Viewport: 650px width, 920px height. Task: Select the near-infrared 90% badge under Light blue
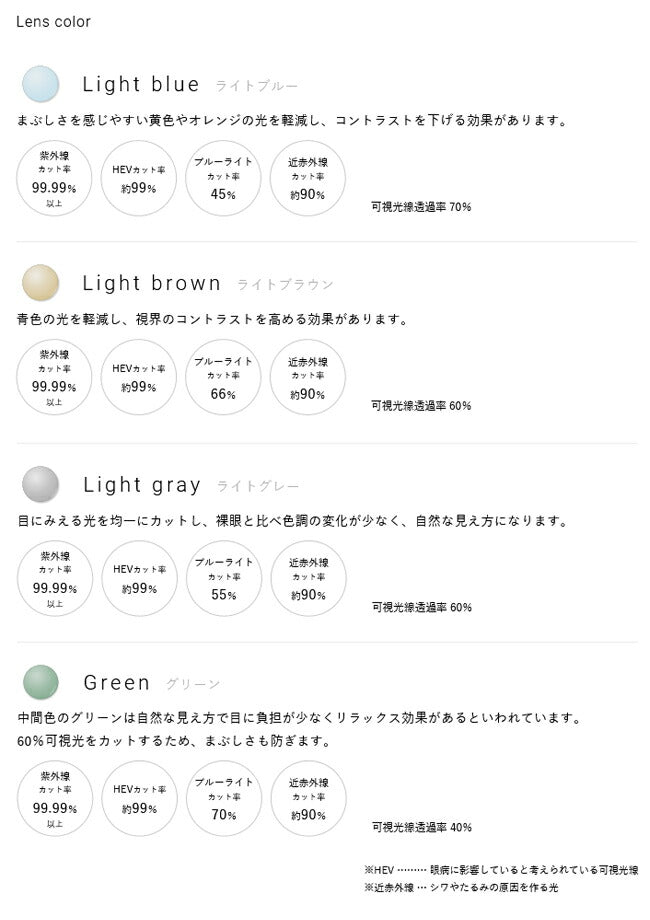(308, 178)
